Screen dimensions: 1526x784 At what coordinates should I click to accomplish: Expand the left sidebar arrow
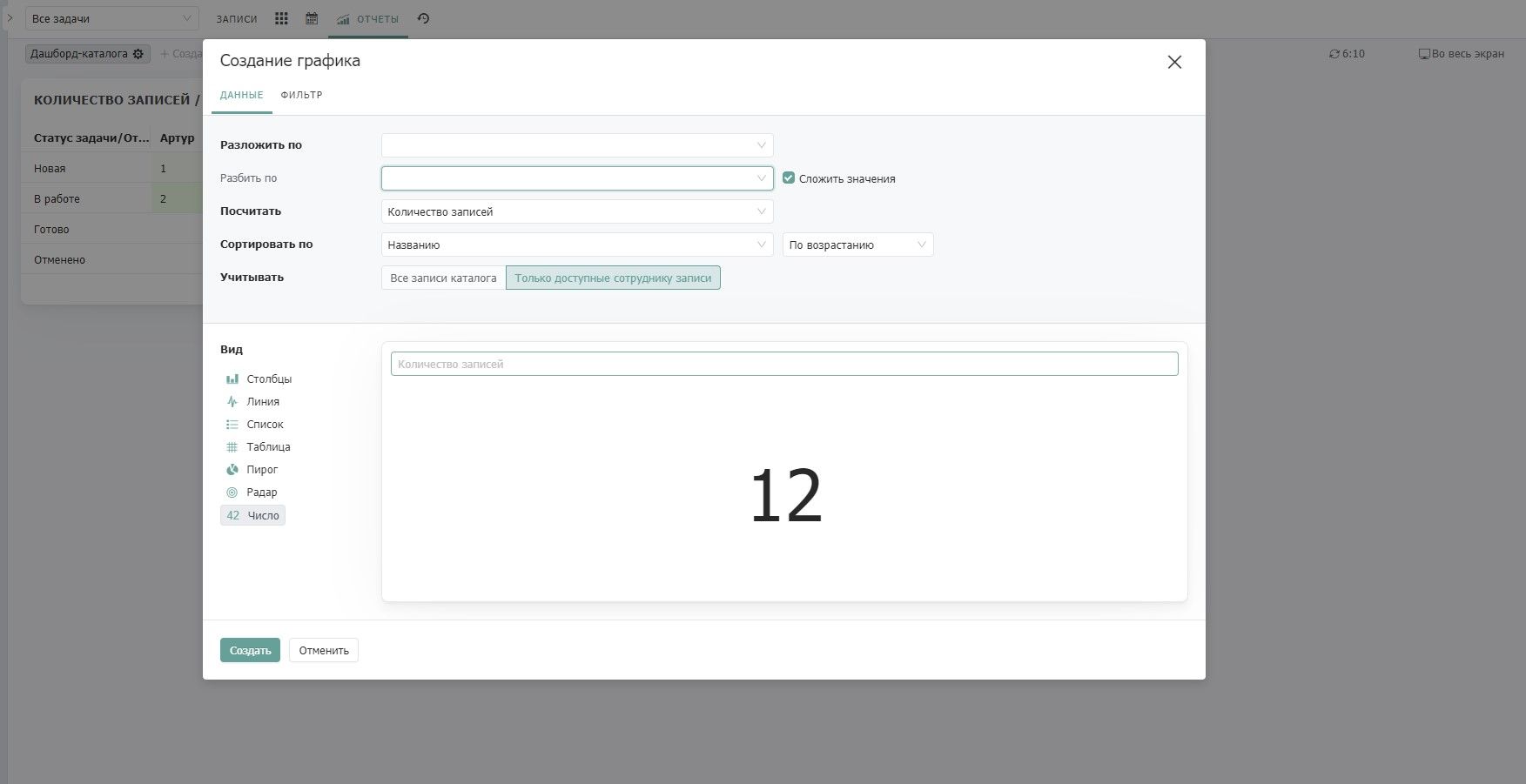10,17
